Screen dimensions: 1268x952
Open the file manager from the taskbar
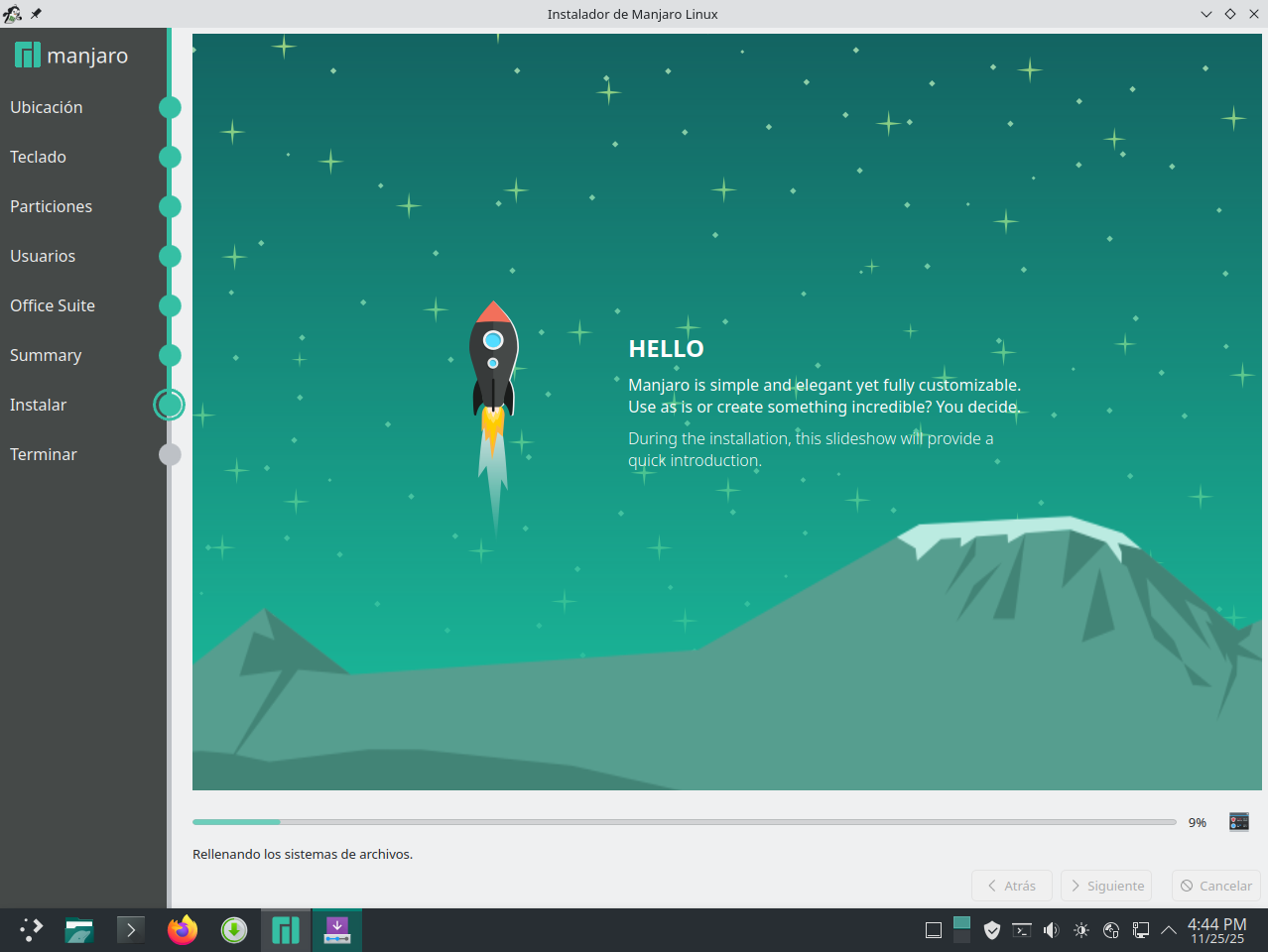point(79,930)
